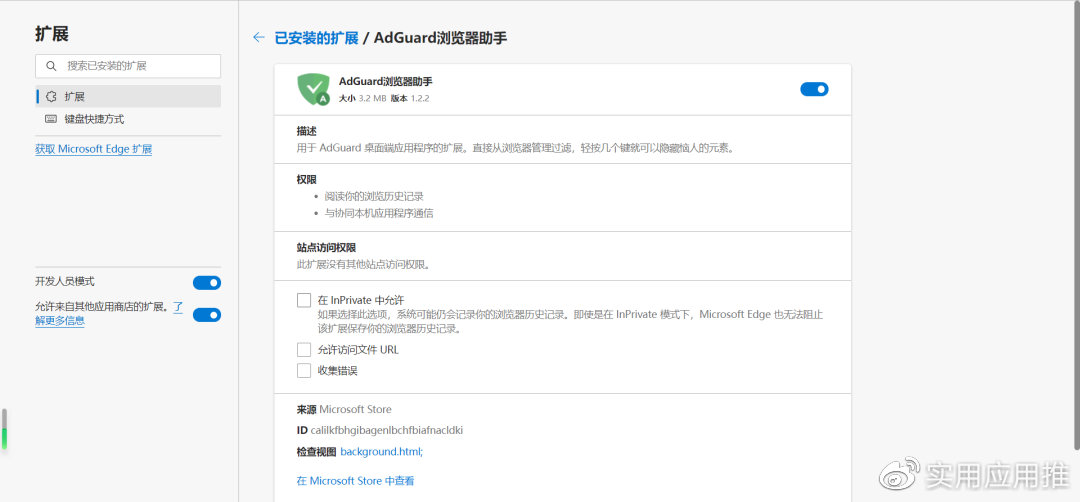Turn off 开发人员模式 toggle
Image resolution: width=1080 pixels, height=502 pixels.
coord(207,282)
